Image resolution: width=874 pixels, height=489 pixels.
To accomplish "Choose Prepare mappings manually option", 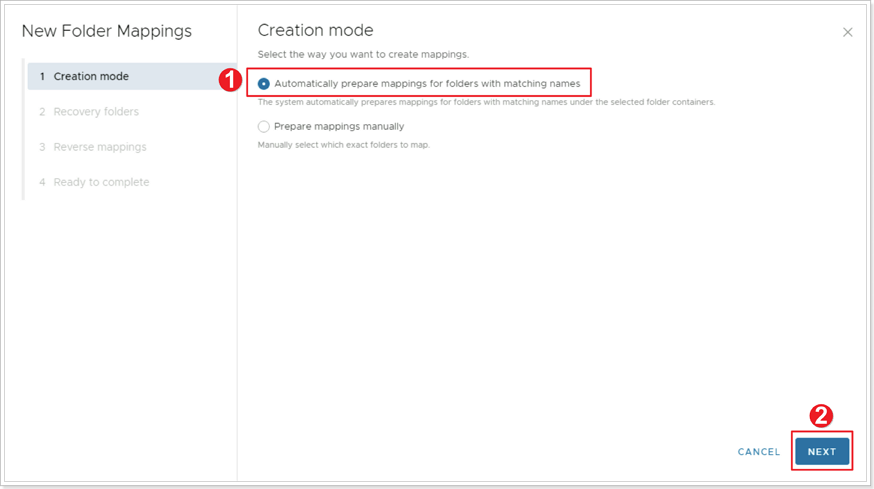I will coord(264,127).
